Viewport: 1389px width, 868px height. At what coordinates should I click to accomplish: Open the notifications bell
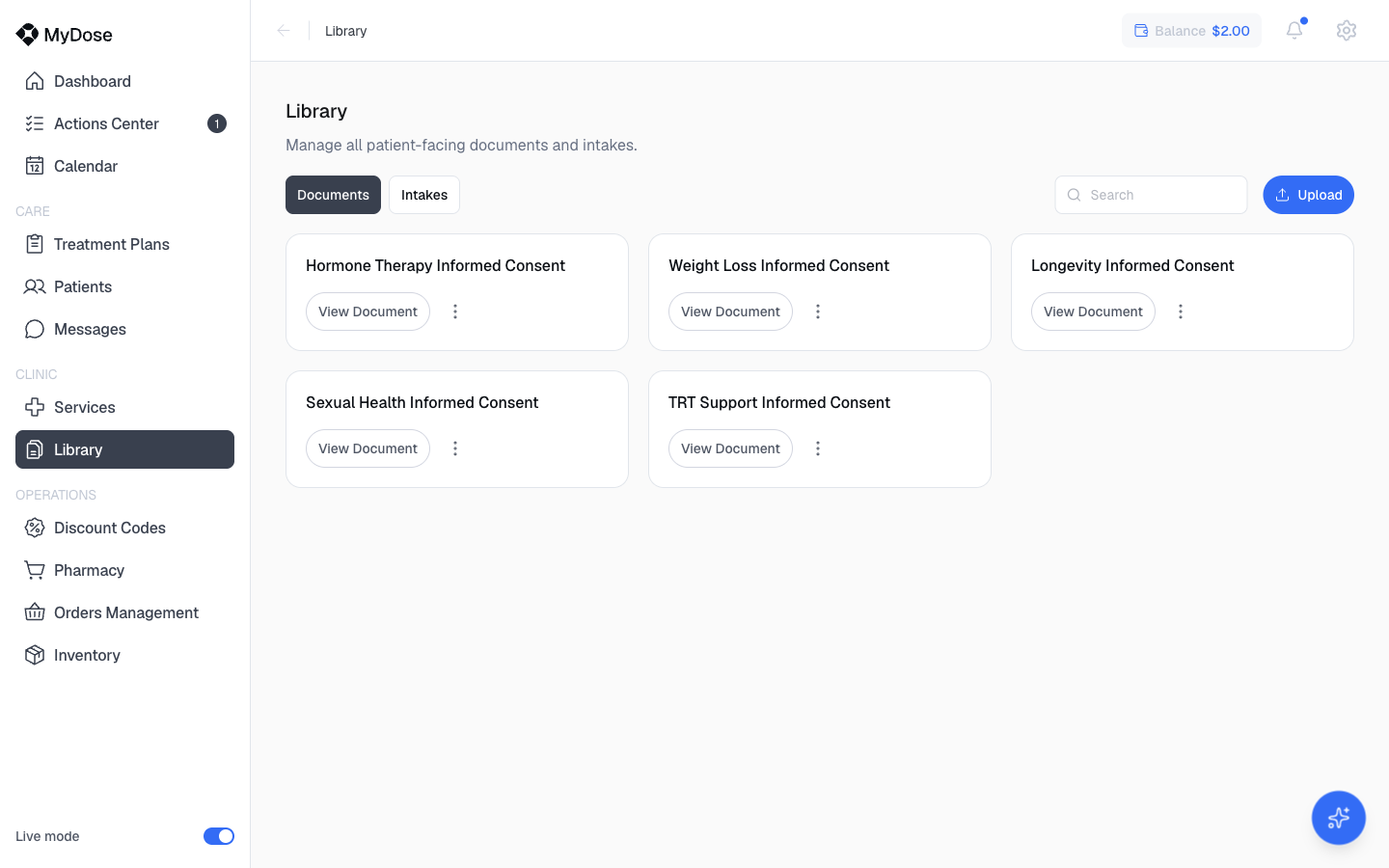coord(1294,30)
